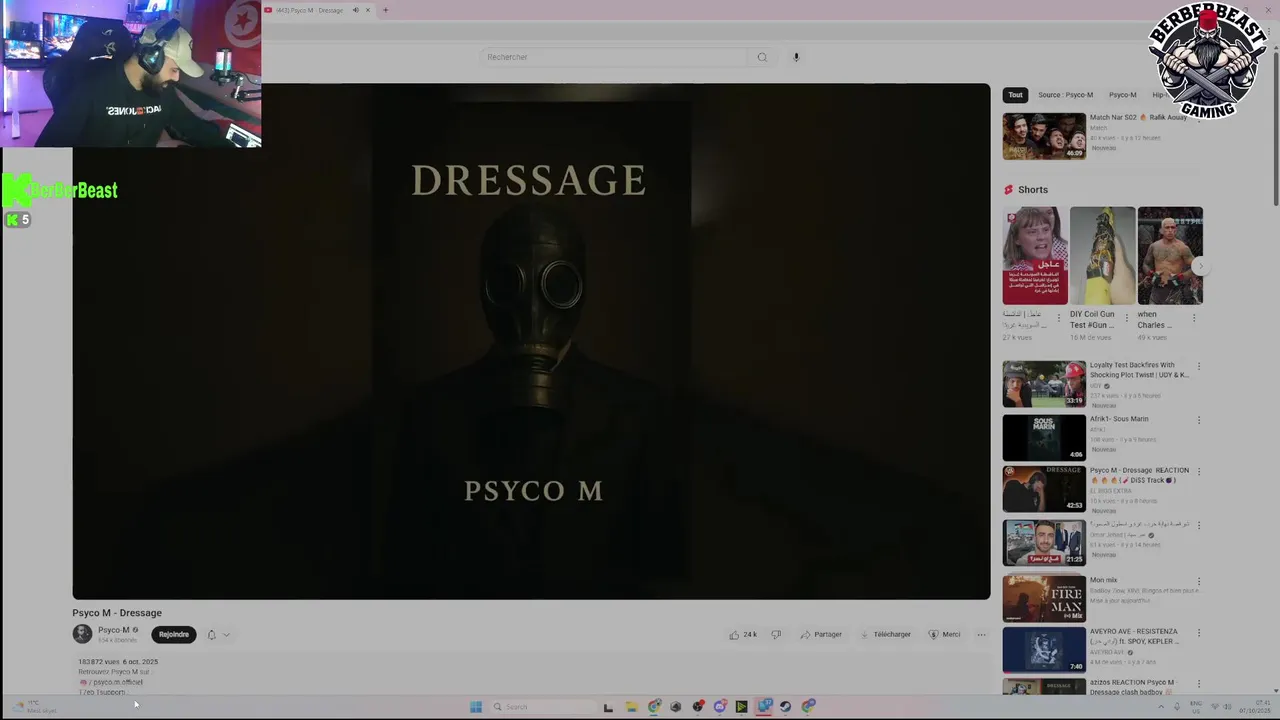The image size is (1280, 720).
Task: Open options menu for DIY Coil Gun Short
Action: [1126, 318]
